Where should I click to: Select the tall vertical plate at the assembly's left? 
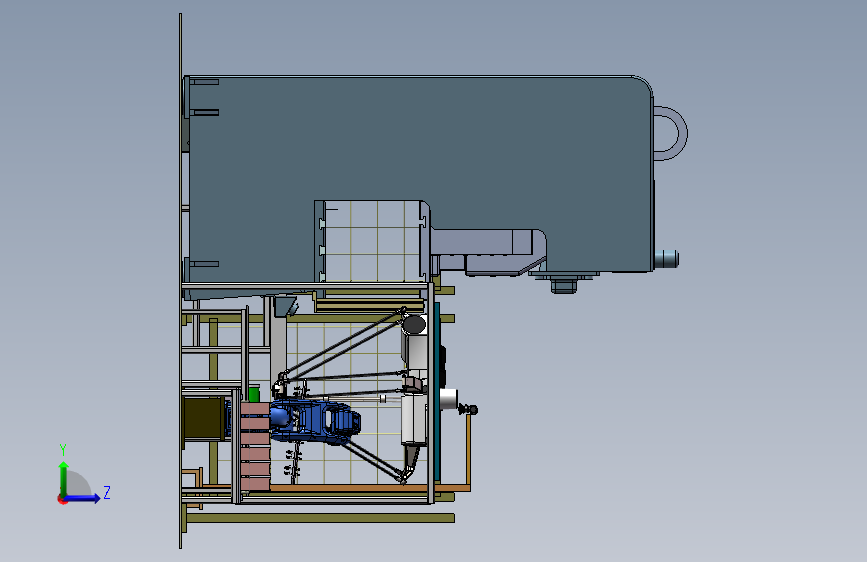pos(180,281)
